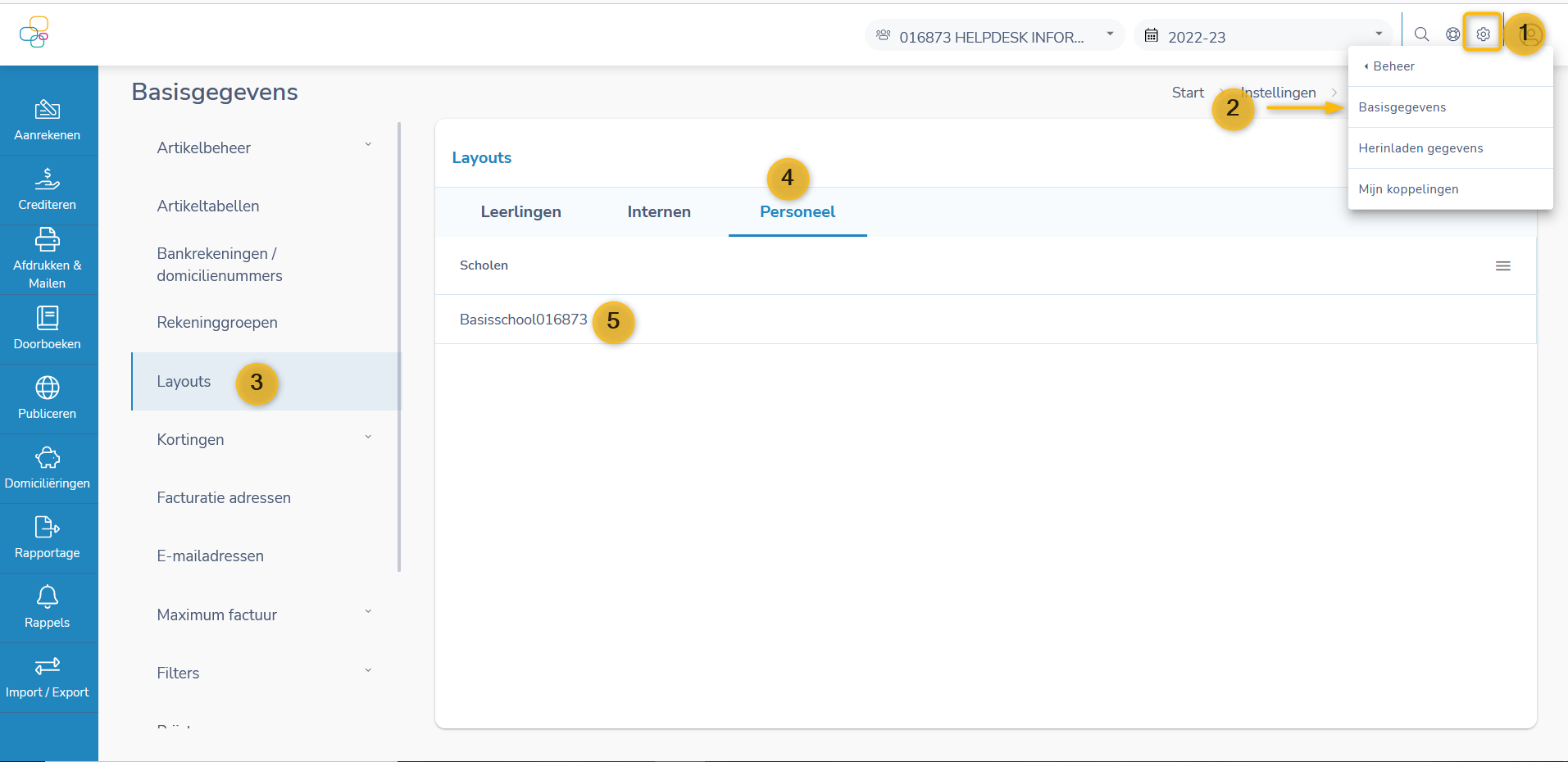Open the Aanrekenen sidebar icon
1568x762 pixels.
pyautogui.click(x=48, y=110)
